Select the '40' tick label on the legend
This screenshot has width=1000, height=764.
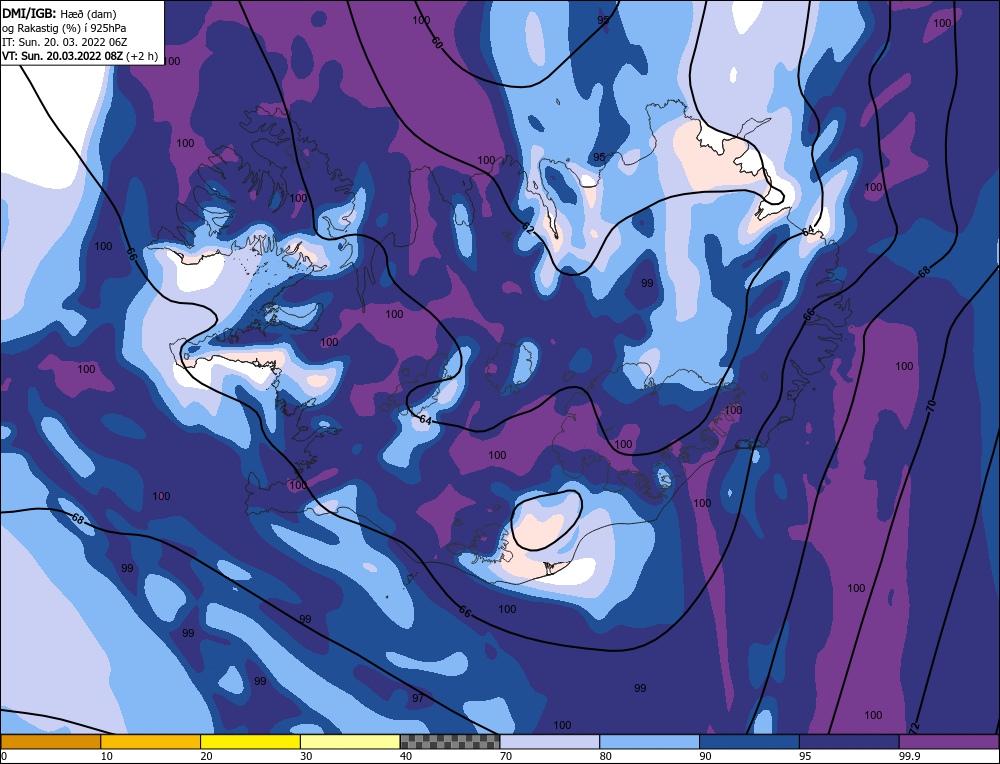click(406, 756)
